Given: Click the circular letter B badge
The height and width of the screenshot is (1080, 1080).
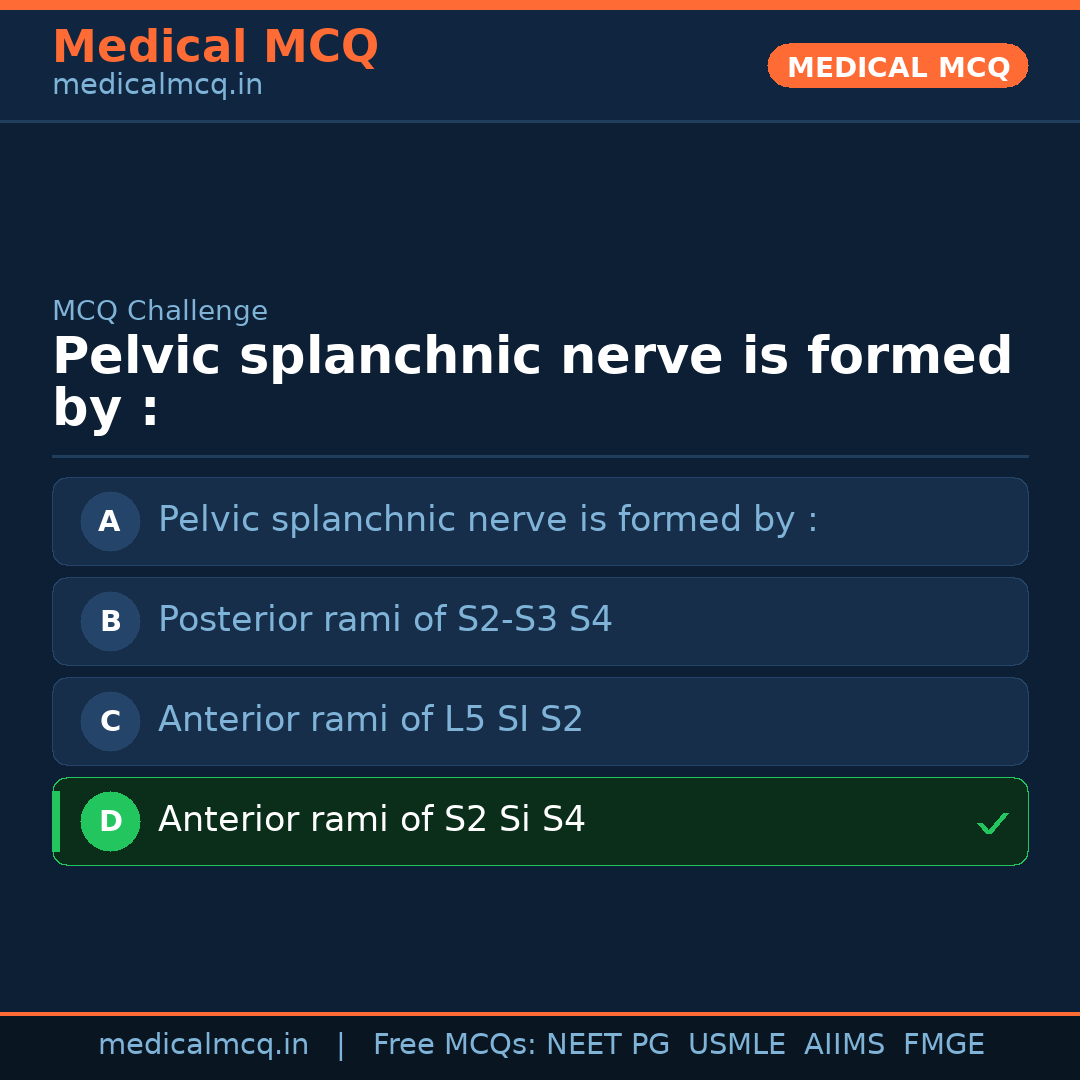Looking at the screenshot, I should [x=110, y=621].
